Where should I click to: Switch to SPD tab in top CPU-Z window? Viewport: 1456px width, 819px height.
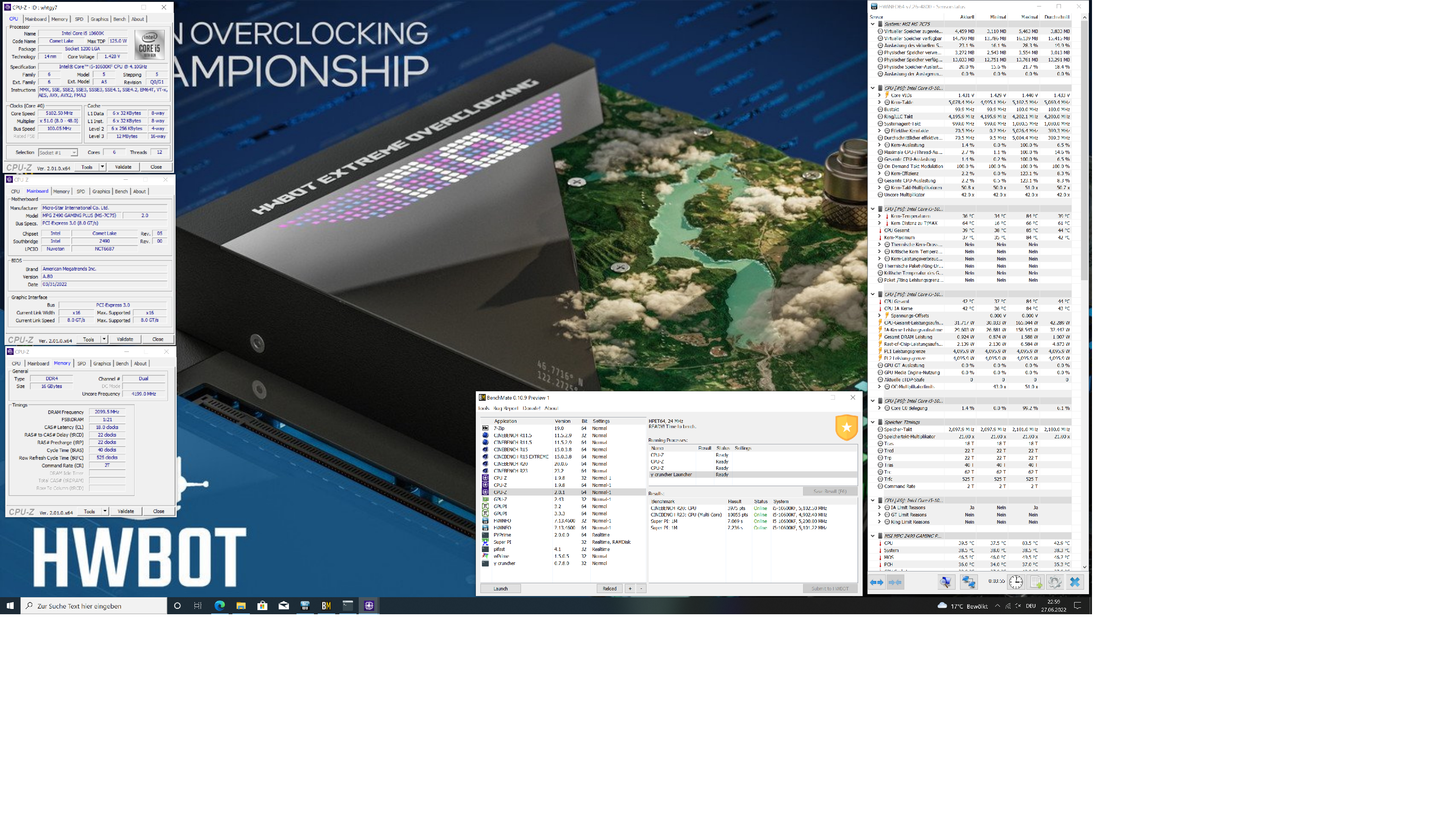click(x=79, y=19)
